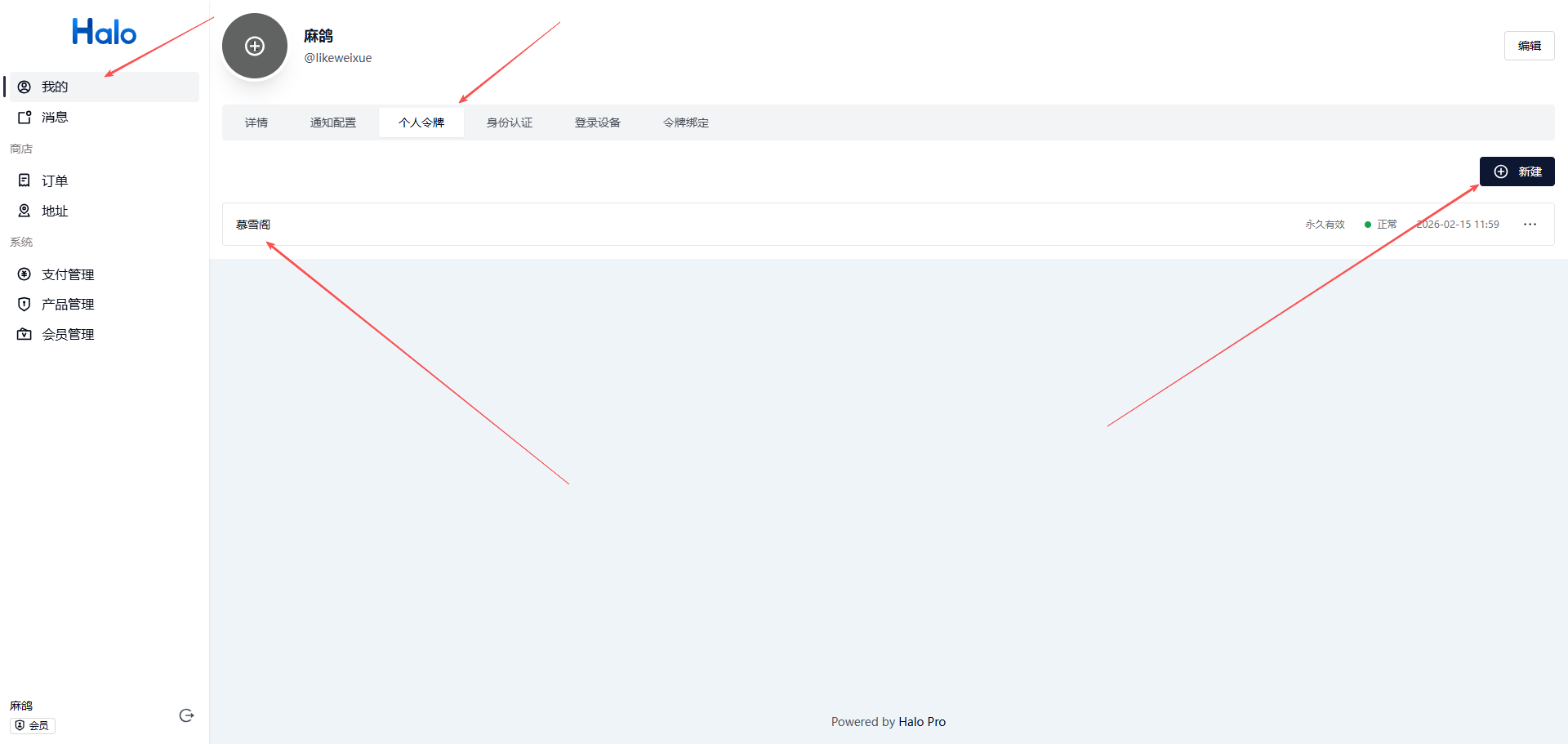Open 会员管理 membership management

click(68, 334)
